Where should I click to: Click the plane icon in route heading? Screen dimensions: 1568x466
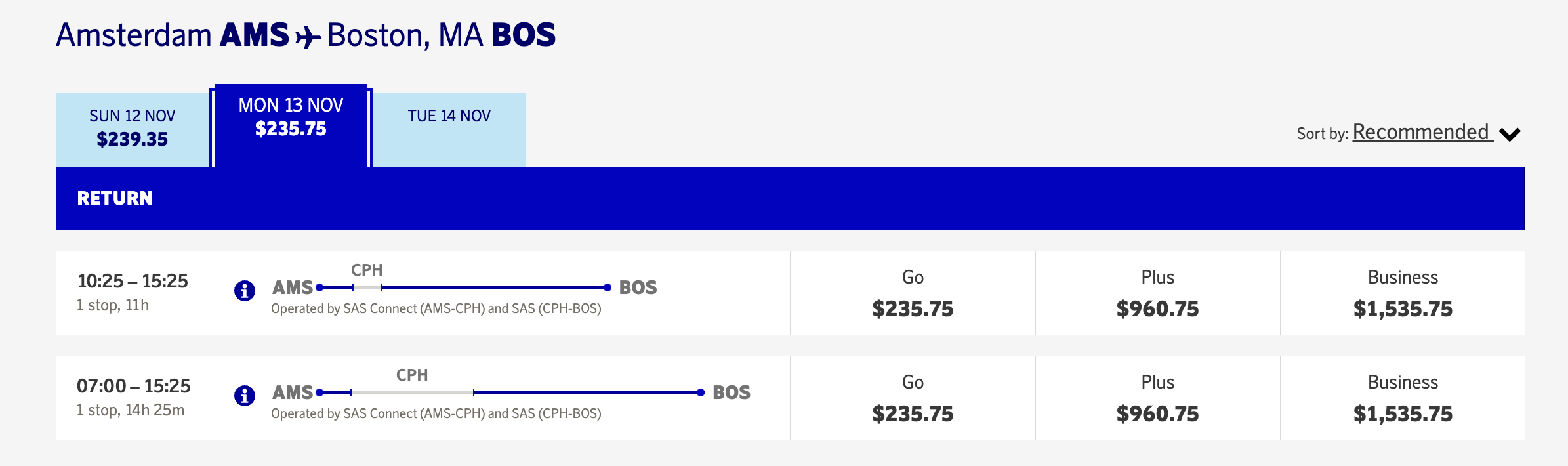click(308, 37)
